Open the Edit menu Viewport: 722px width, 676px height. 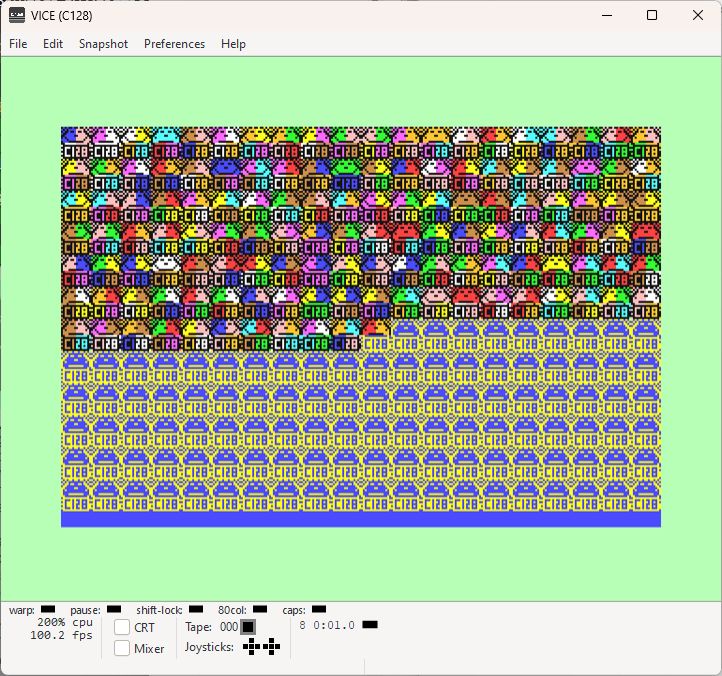53,44
